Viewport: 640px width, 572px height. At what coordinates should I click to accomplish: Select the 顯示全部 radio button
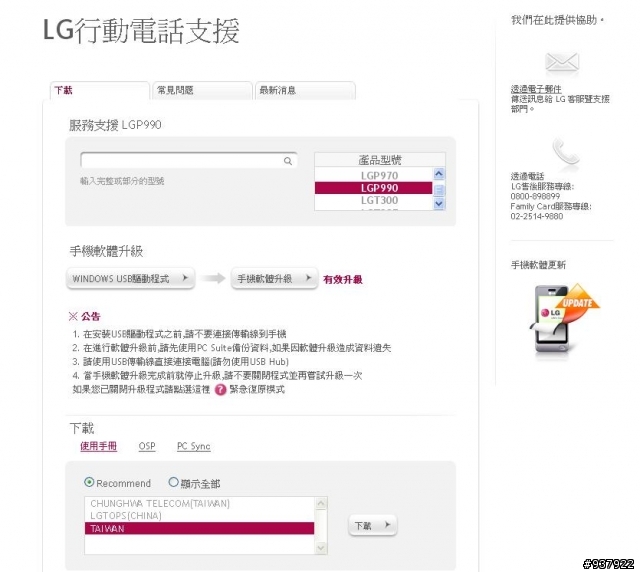coord(173,482)
